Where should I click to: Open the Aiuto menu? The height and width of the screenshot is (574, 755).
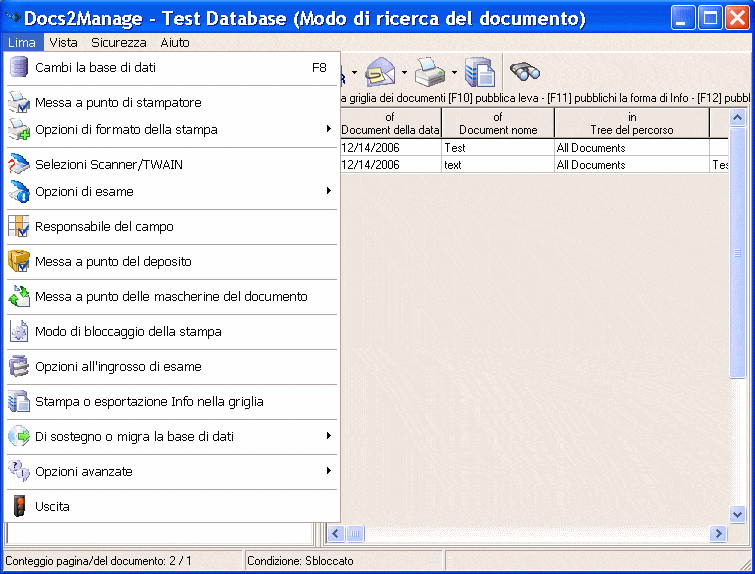click(x=175, y=42)
